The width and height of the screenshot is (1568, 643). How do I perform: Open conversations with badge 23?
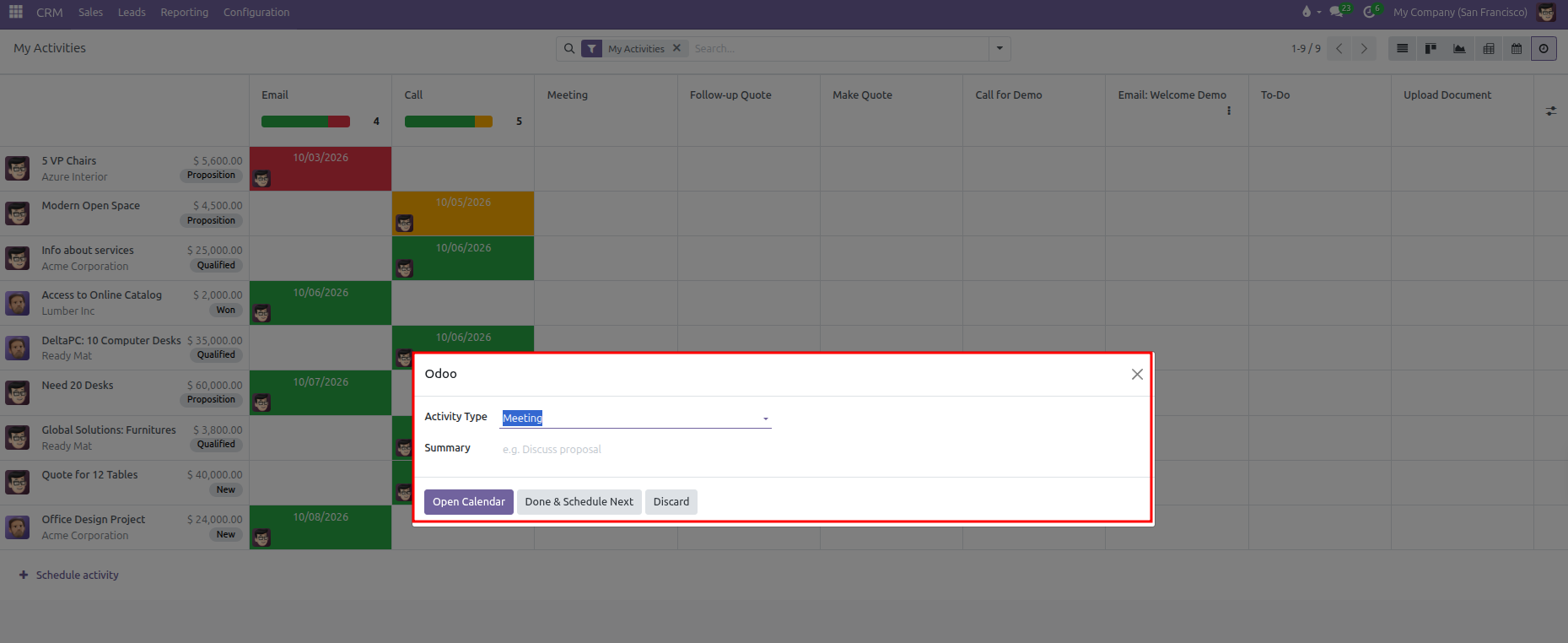coord(1339,12)
